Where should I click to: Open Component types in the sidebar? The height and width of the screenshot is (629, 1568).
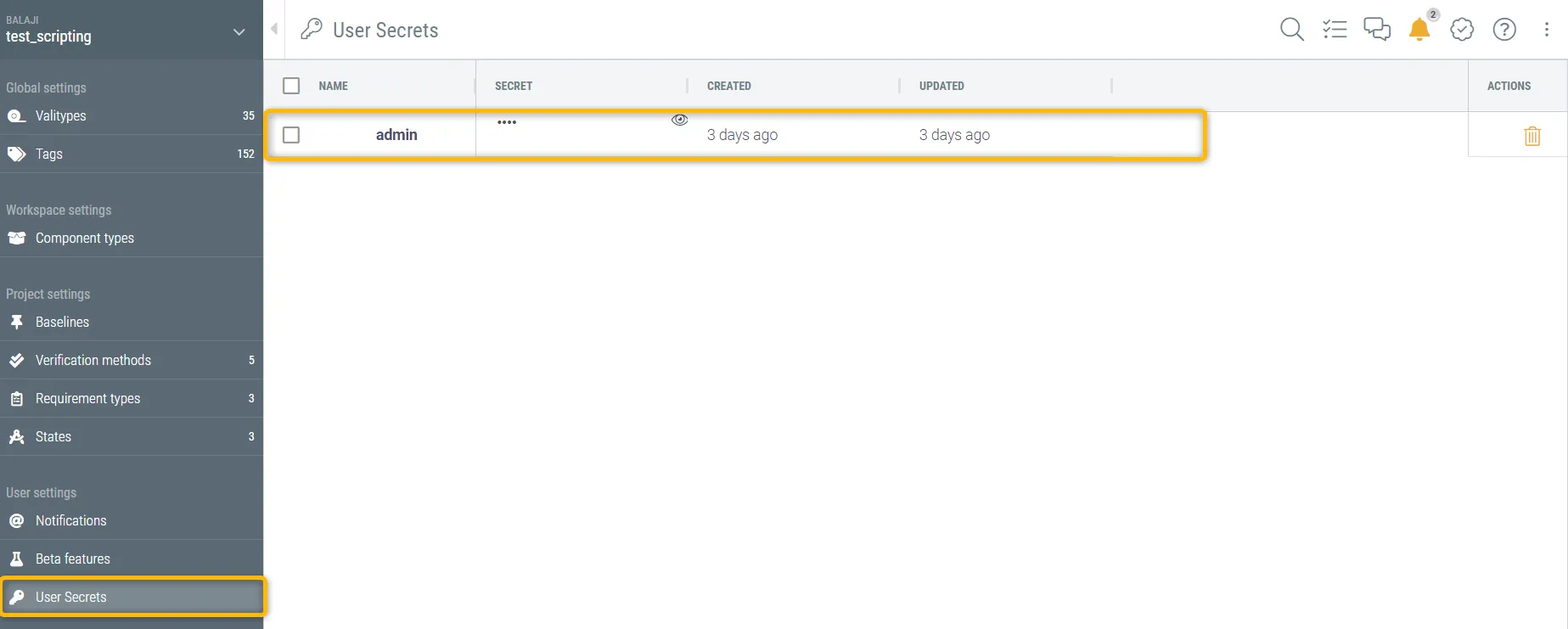point(132,239)
